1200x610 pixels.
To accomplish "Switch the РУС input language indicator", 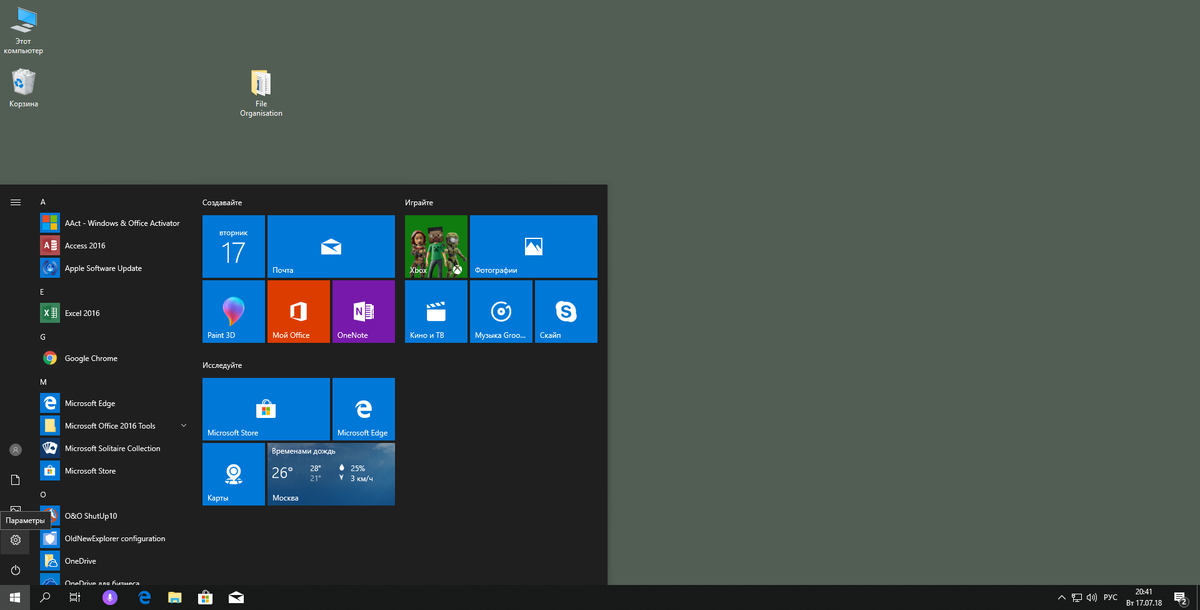I will [x=1111, y=598].
